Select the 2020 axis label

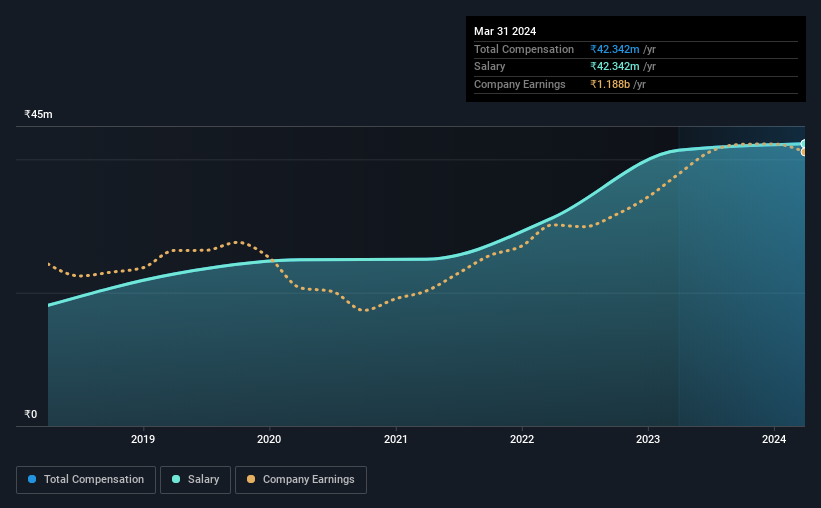(x=269, y=439)
